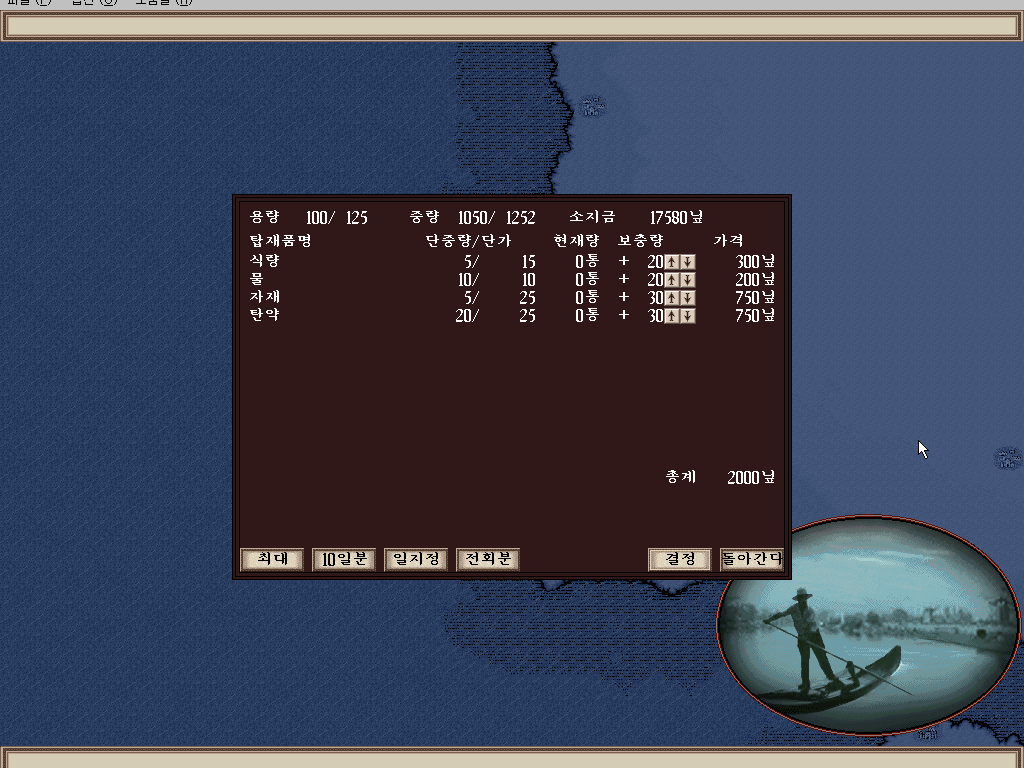
Task: Click the 총계 total 2000냥
Action: (751, 477)
